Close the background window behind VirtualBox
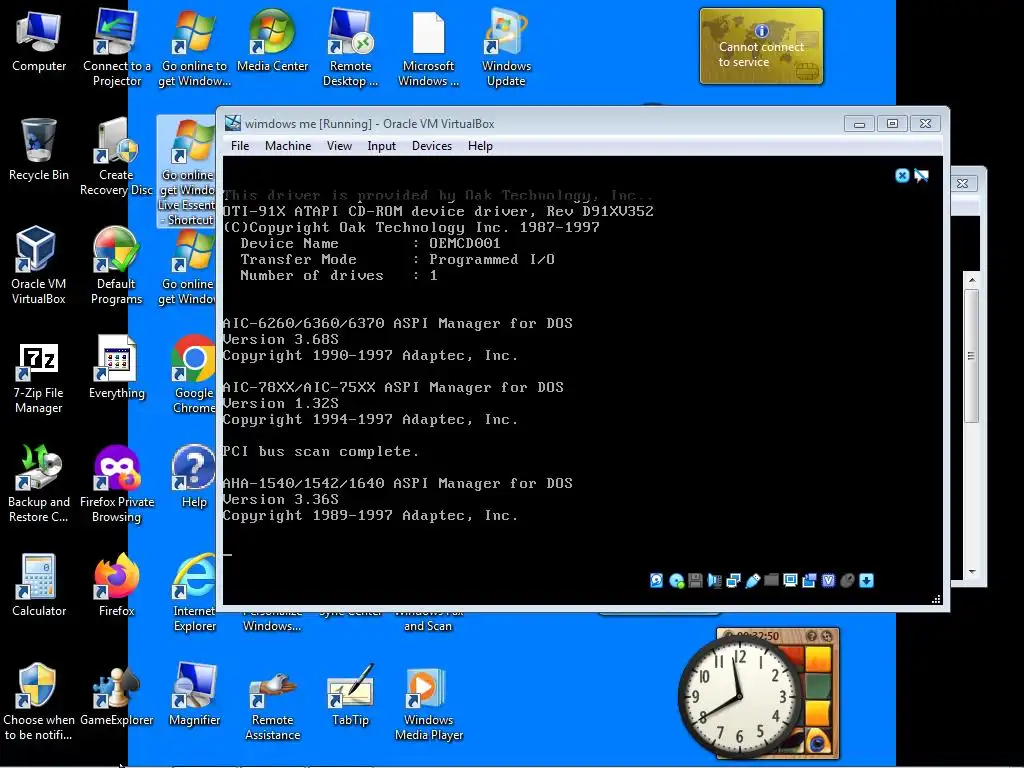The width and height of the screenshot is (1024, 768). (963, 184)
